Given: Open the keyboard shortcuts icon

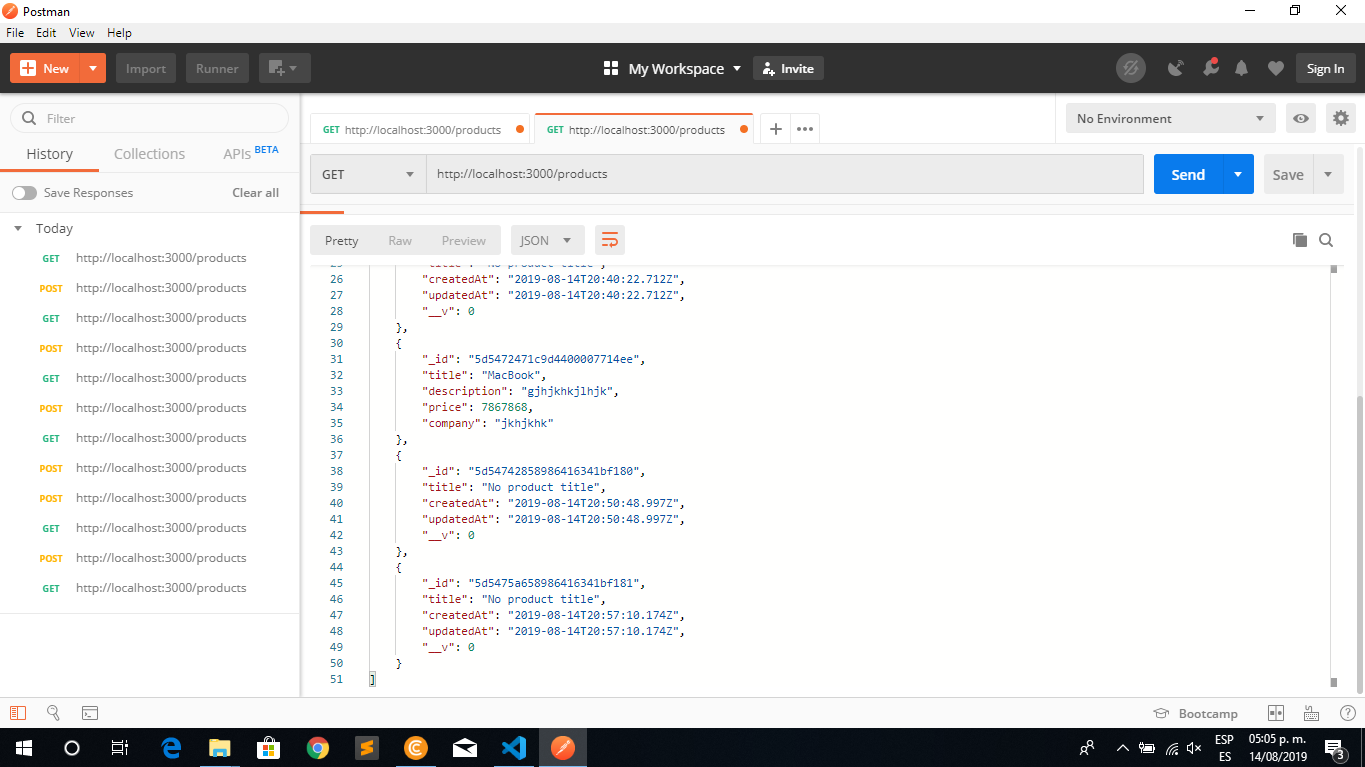Looking at the screenshot, I should [1311, 713].
